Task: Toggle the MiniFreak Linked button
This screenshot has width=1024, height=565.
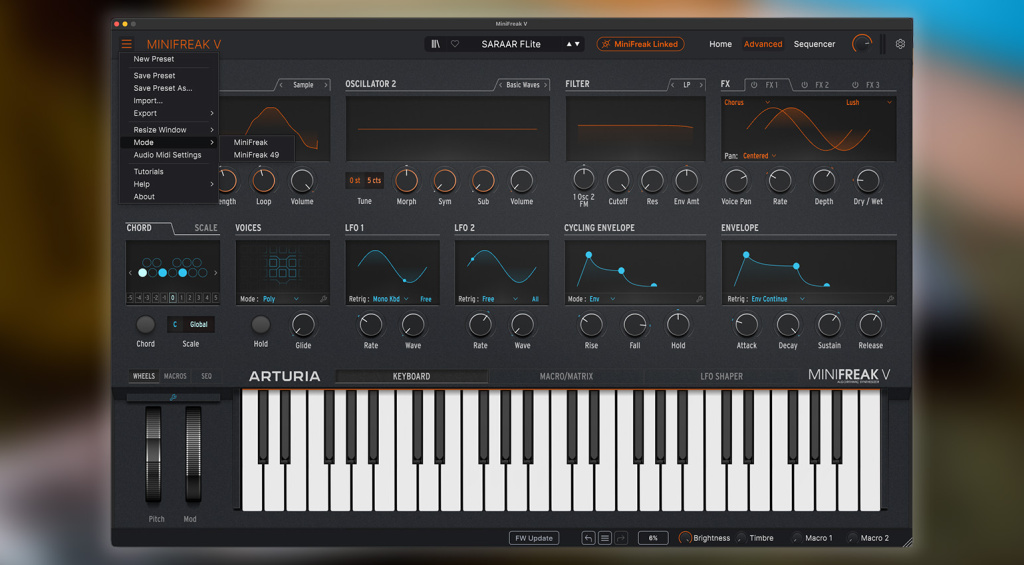Action: tap(640, 44)
